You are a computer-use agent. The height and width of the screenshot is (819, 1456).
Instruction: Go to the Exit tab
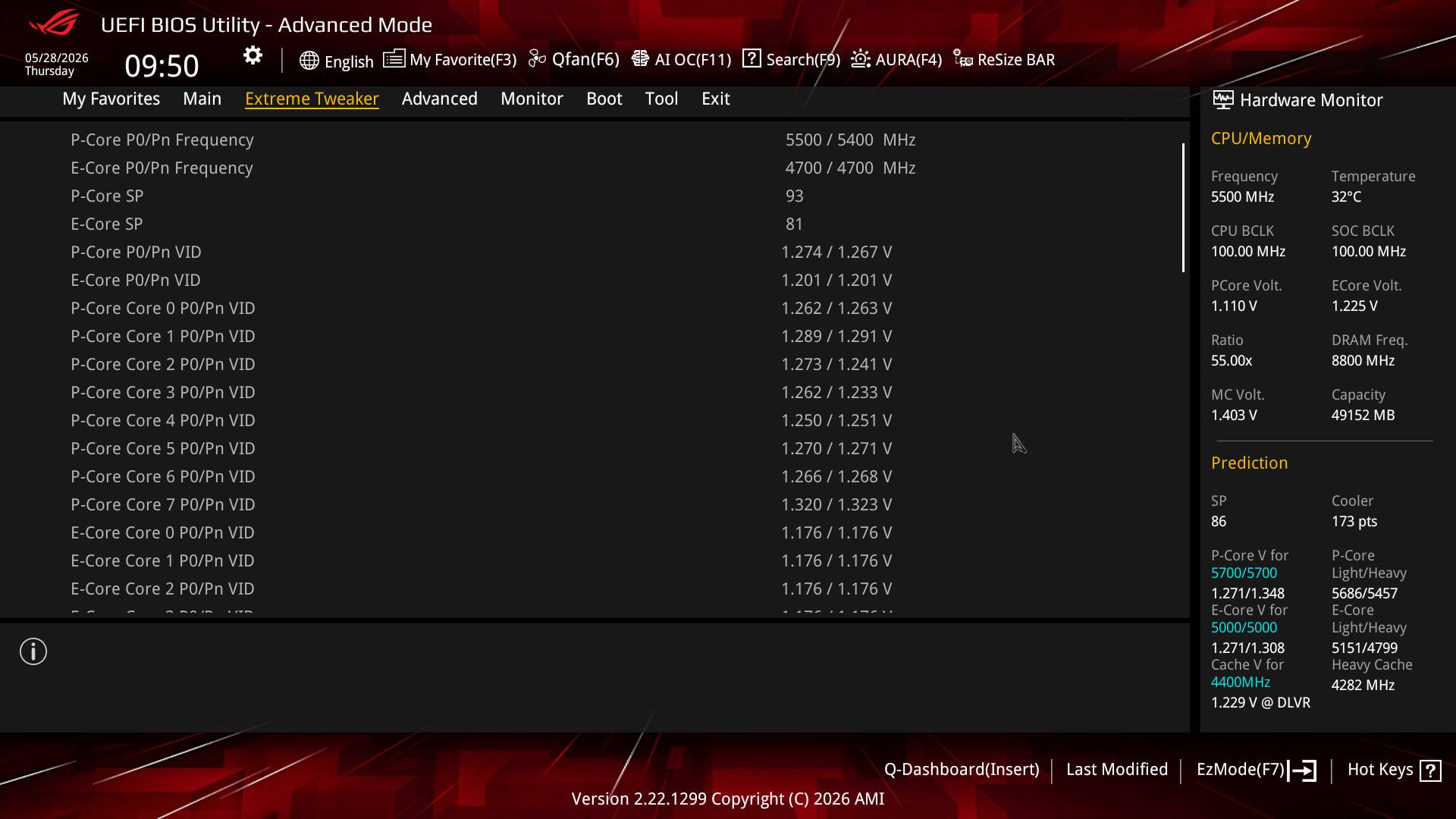click(x=716, y=99)
